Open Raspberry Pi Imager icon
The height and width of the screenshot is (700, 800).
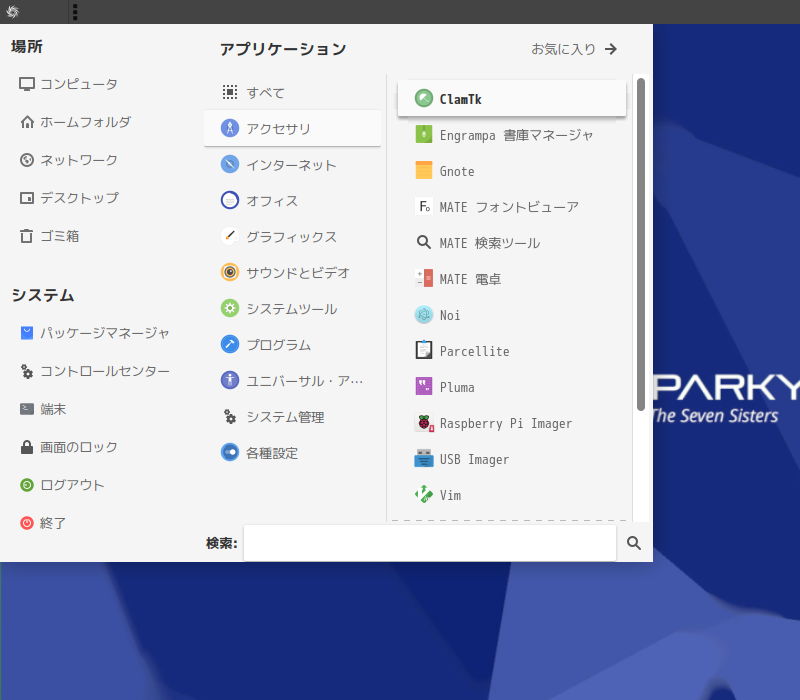point(423,423)
